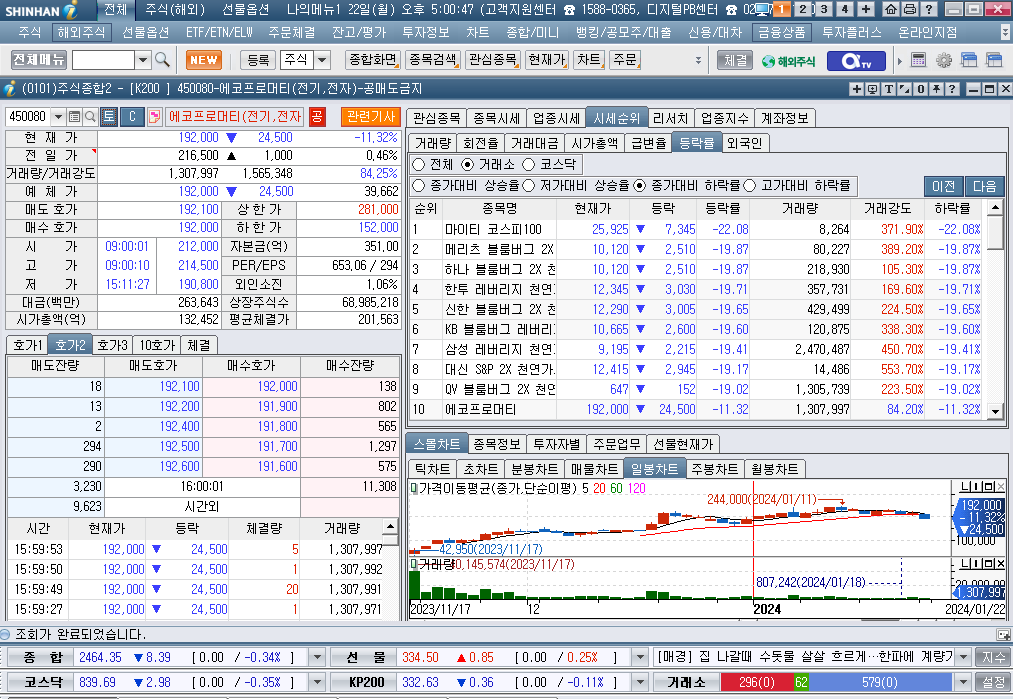
Task: Expand the main menu row overflow arrow
Action: pyautogui.click(x=1005, y=32)
